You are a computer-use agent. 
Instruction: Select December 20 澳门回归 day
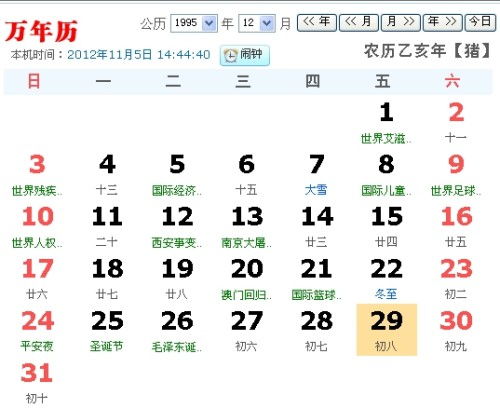(247, 279)
